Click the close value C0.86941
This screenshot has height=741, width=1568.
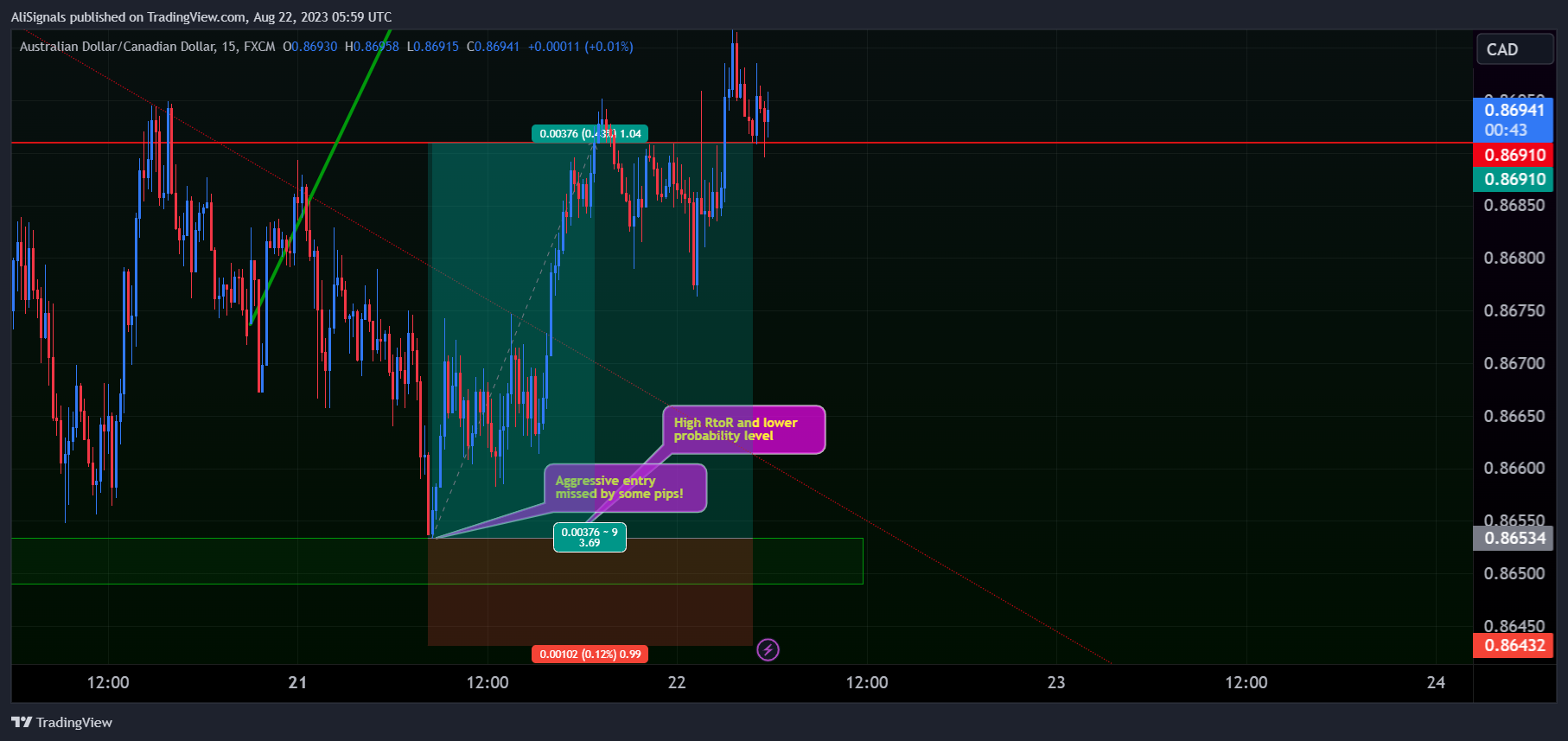494,47
